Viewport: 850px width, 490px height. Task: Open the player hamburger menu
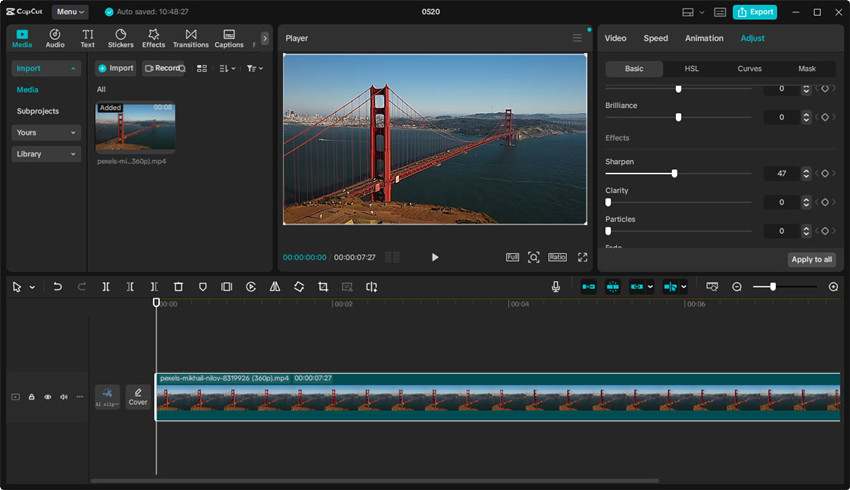577,38
